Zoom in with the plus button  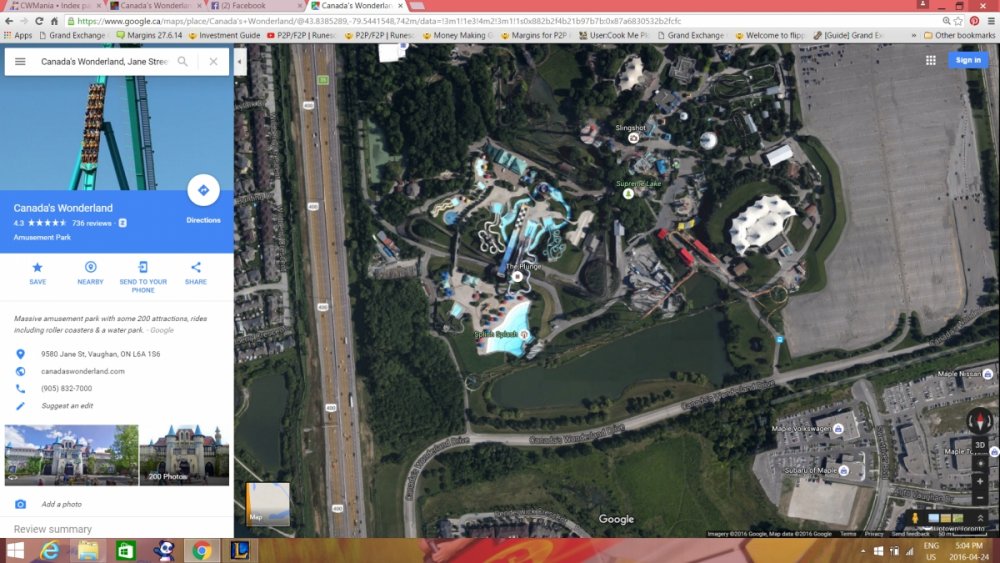[980, 481]
